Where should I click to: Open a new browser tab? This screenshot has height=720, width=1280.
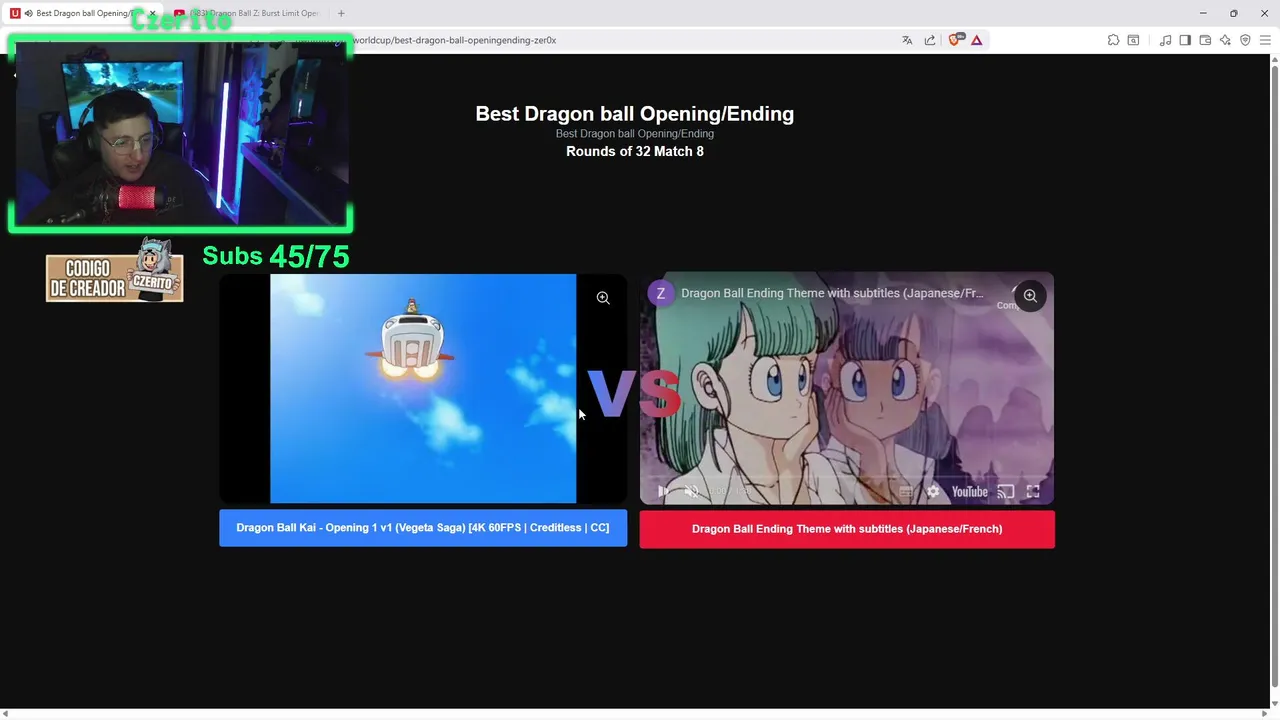(x=341, y=13)
